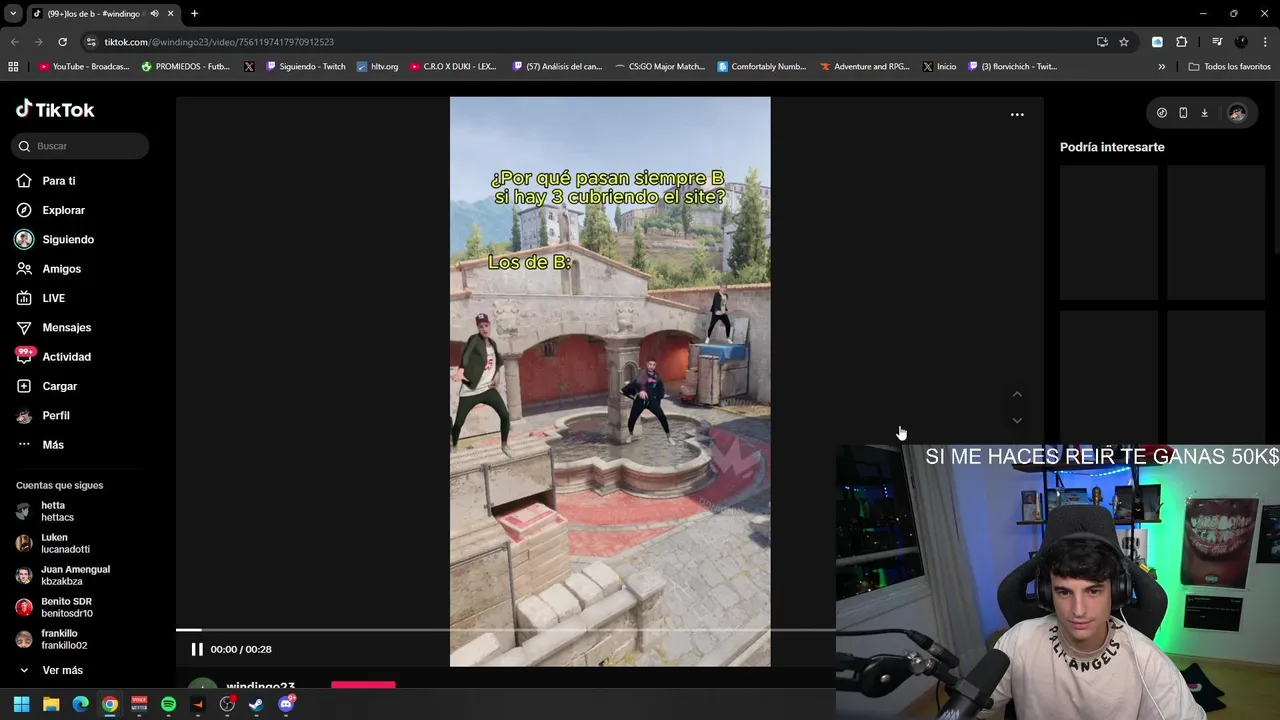1280x720 pixels.
Task: Open the Chrome profile avatar
Action: 1241,42
